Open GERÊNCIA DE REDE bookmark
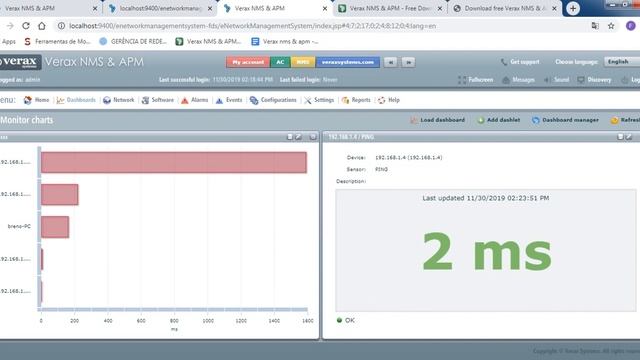The width and height of the screenshot is (640, 360). (133, 41)
